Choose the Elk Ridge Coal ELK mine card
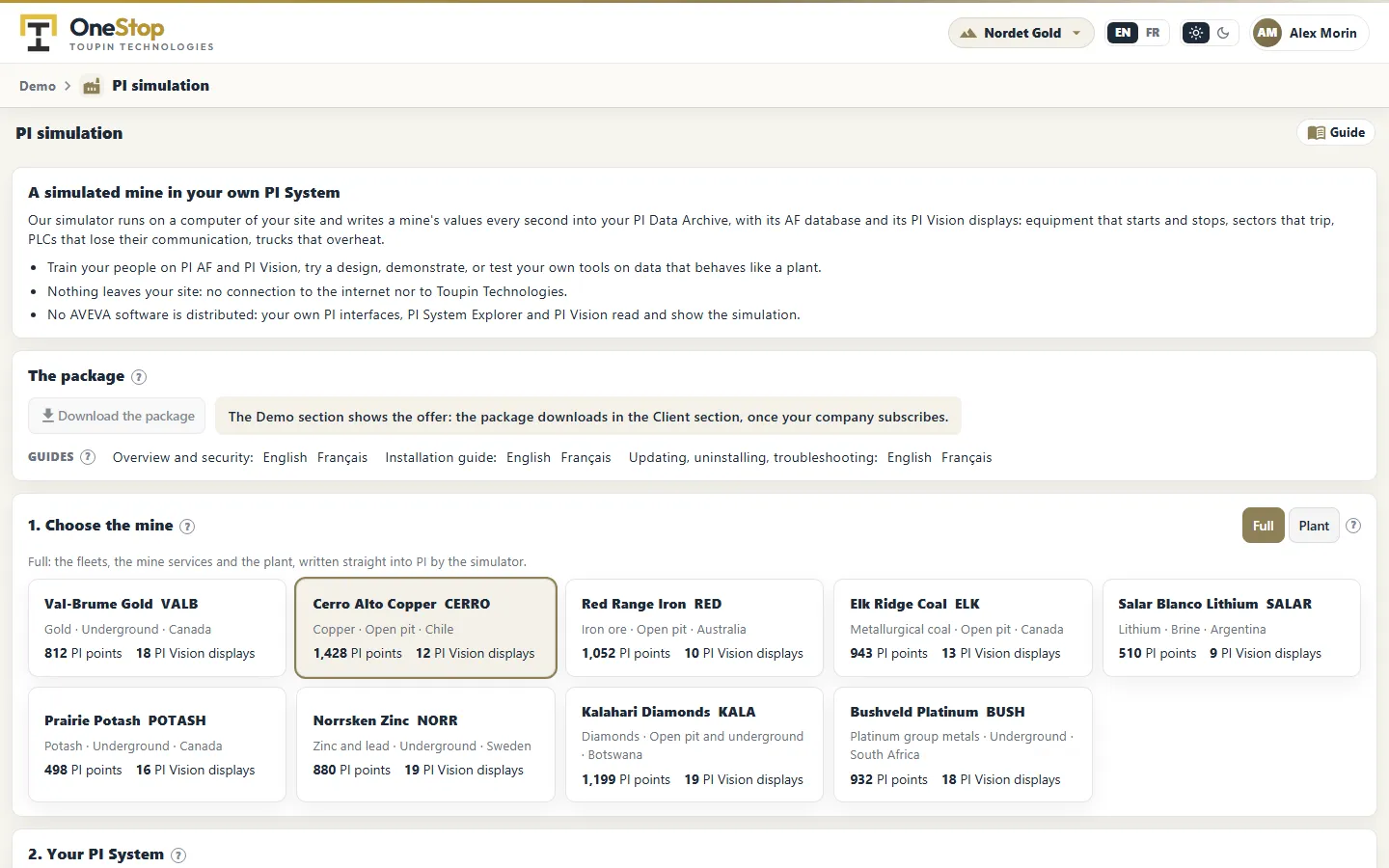 (x=963, y=628)
